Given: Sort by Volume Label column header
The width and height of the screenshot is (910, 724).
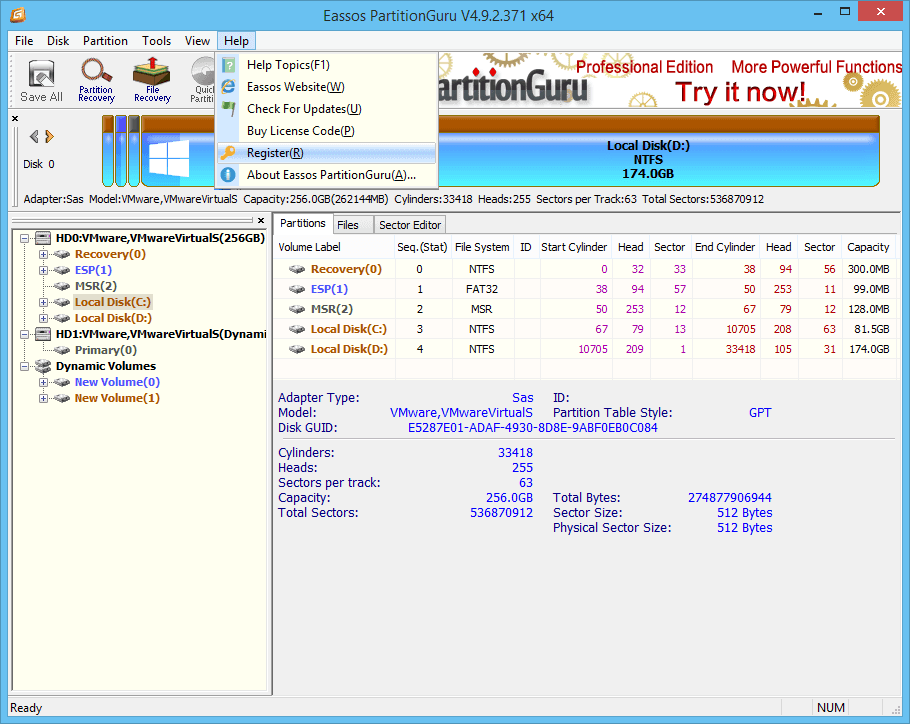Looking at the screenshot, I should pos(335,247).
